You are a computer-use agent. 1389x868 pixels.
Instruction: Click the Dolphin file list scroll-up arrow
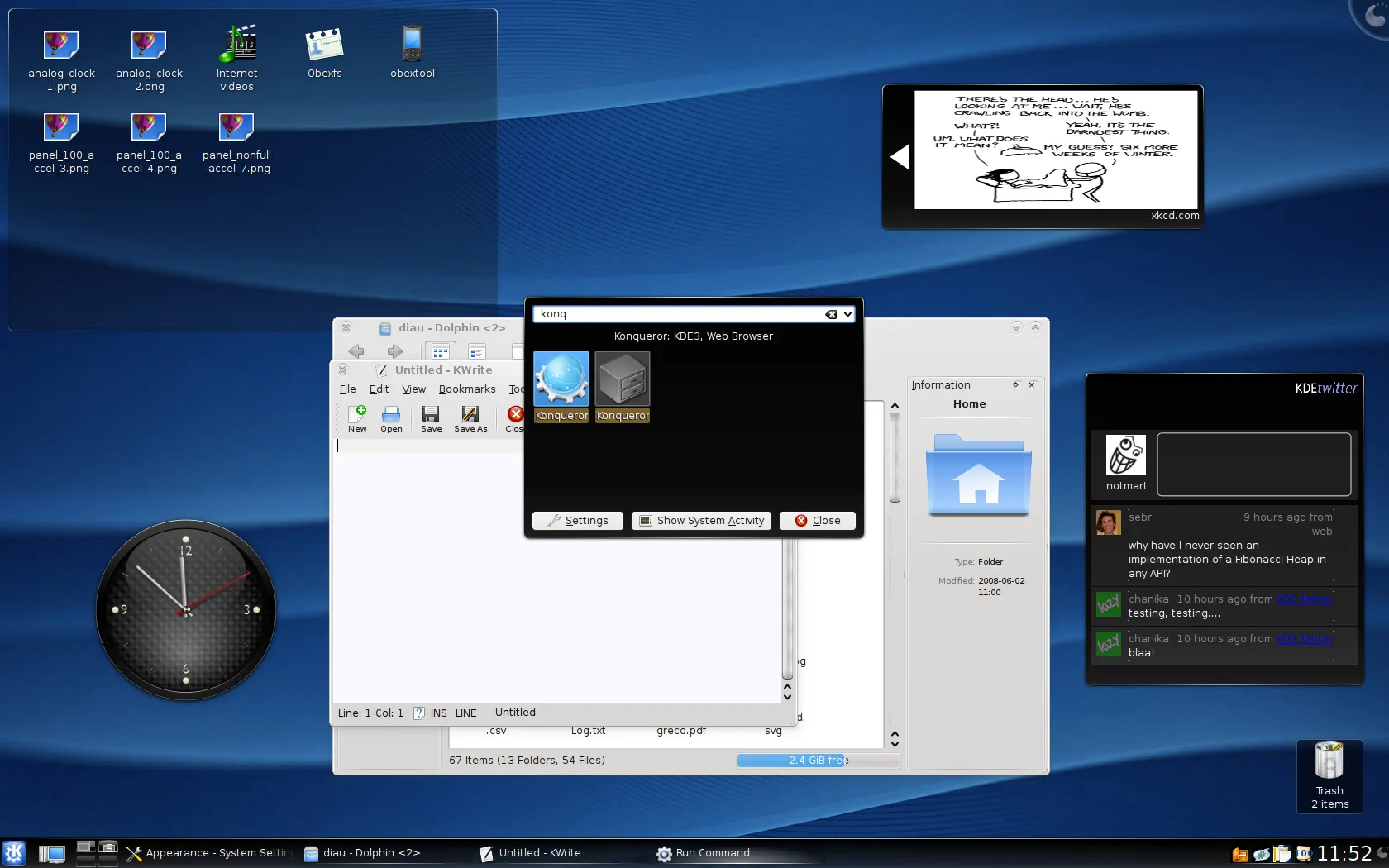click(x=895, y=406)
